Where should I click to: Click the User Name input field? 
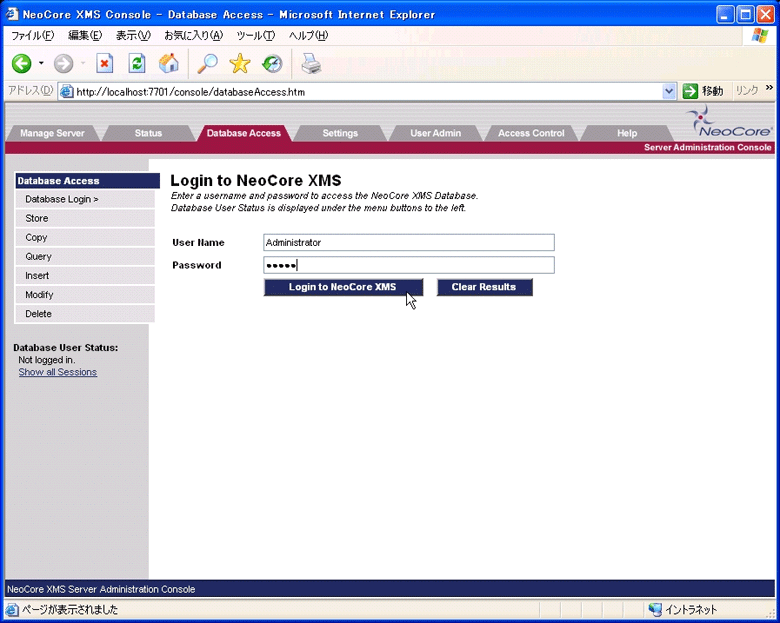pos(408,242)
